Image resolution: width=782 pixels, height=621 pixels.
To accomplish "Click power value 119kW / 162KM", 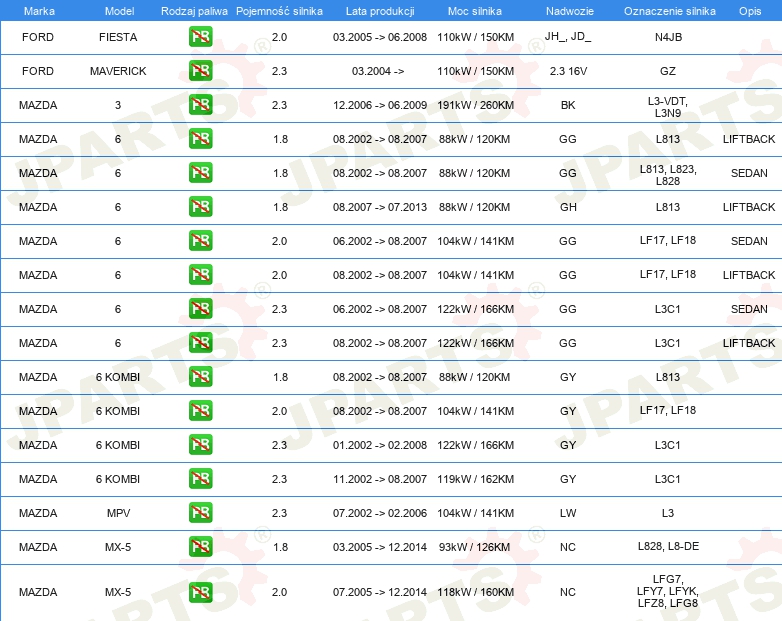I will click(x=476, y=479).
